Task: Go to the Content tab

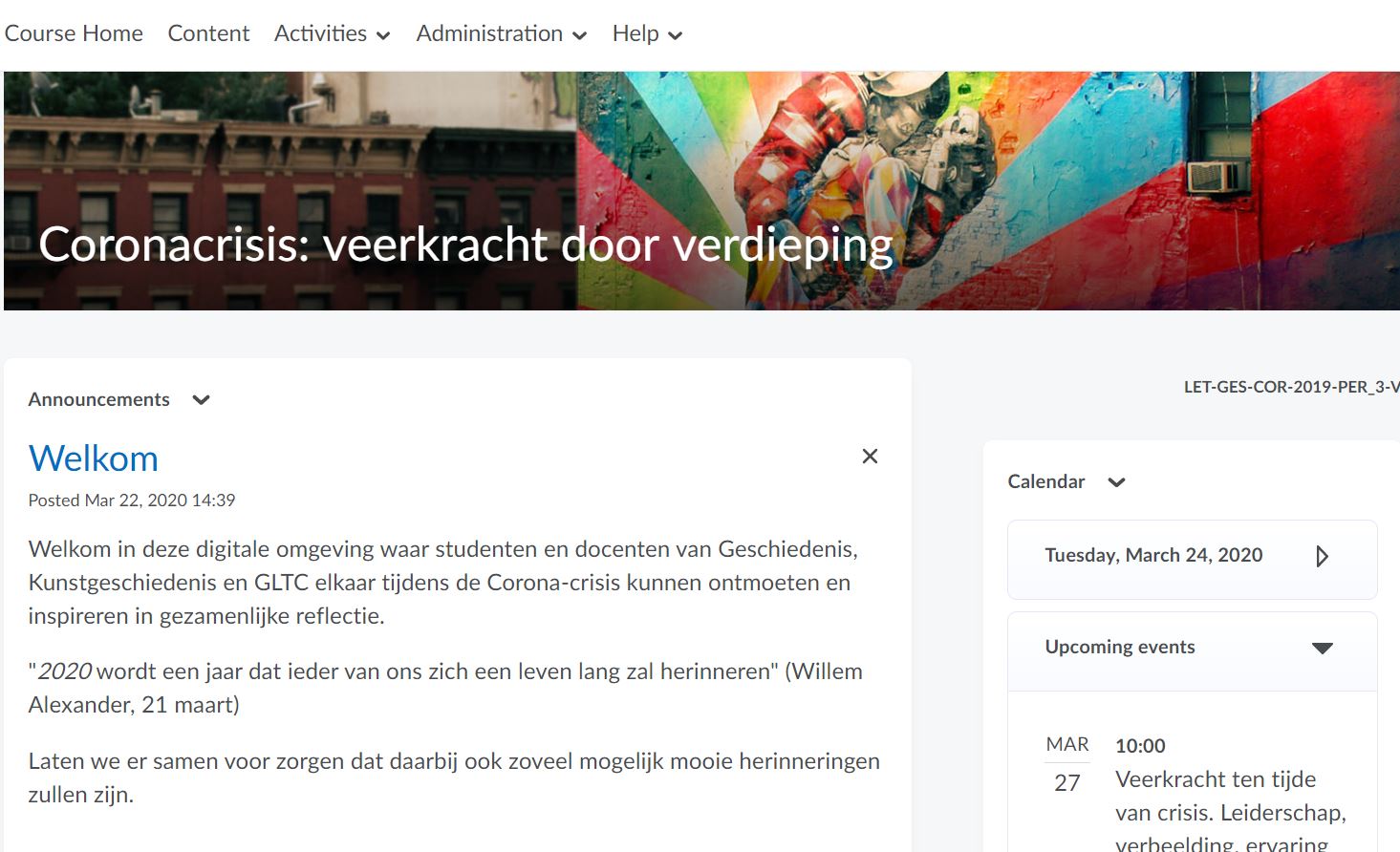Action: point(208,33)
